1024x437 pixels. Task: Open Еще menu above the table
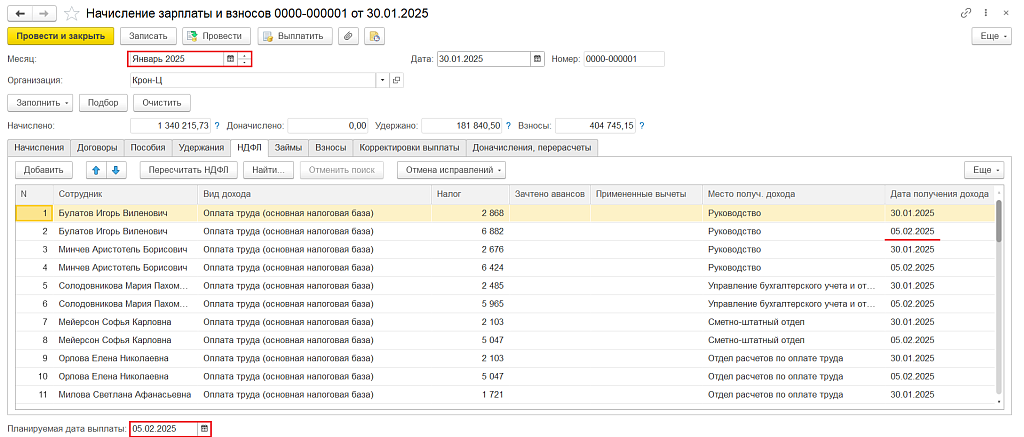pos(986,170)
